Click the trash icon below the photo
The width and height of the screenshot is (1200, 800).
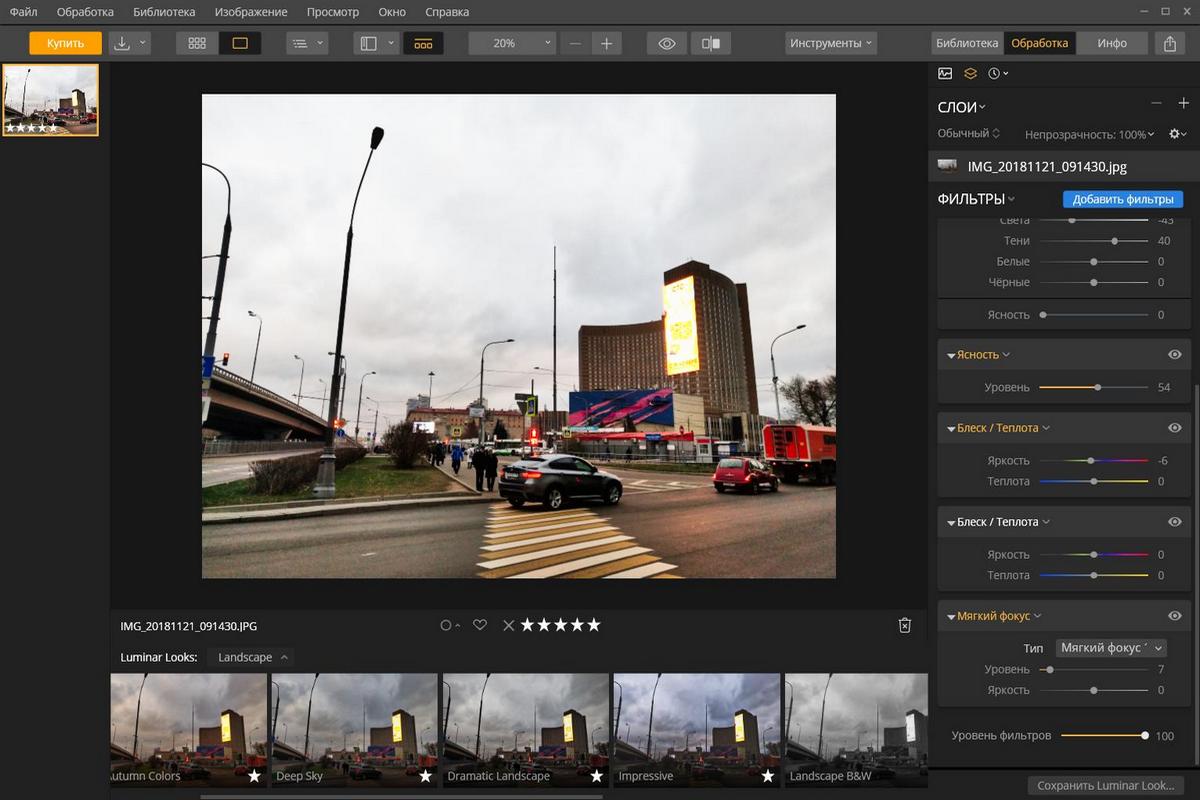(904, 624)
